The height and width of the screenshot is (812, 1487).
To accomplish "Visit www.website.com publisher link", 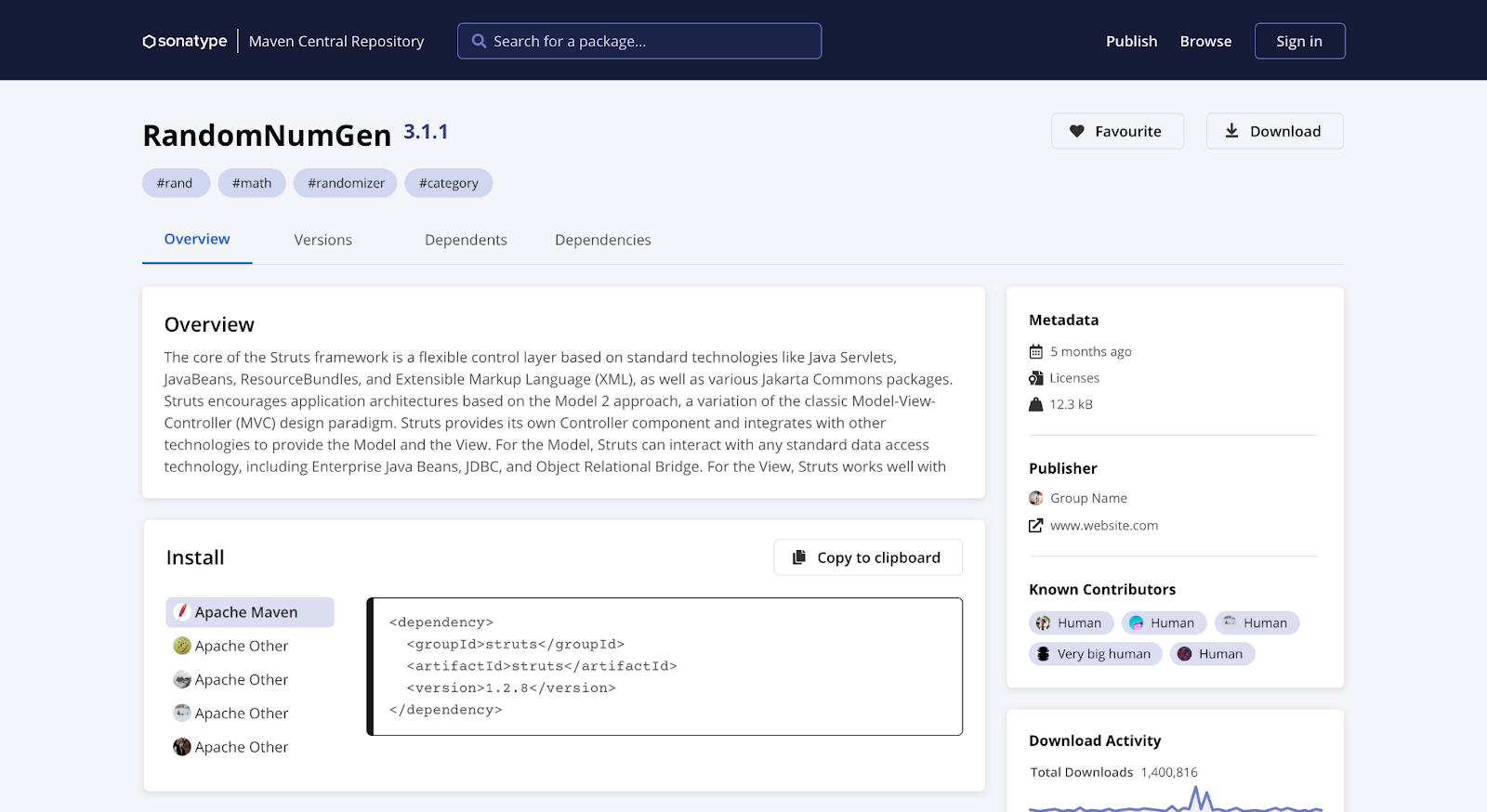I will pos(1103,526).
